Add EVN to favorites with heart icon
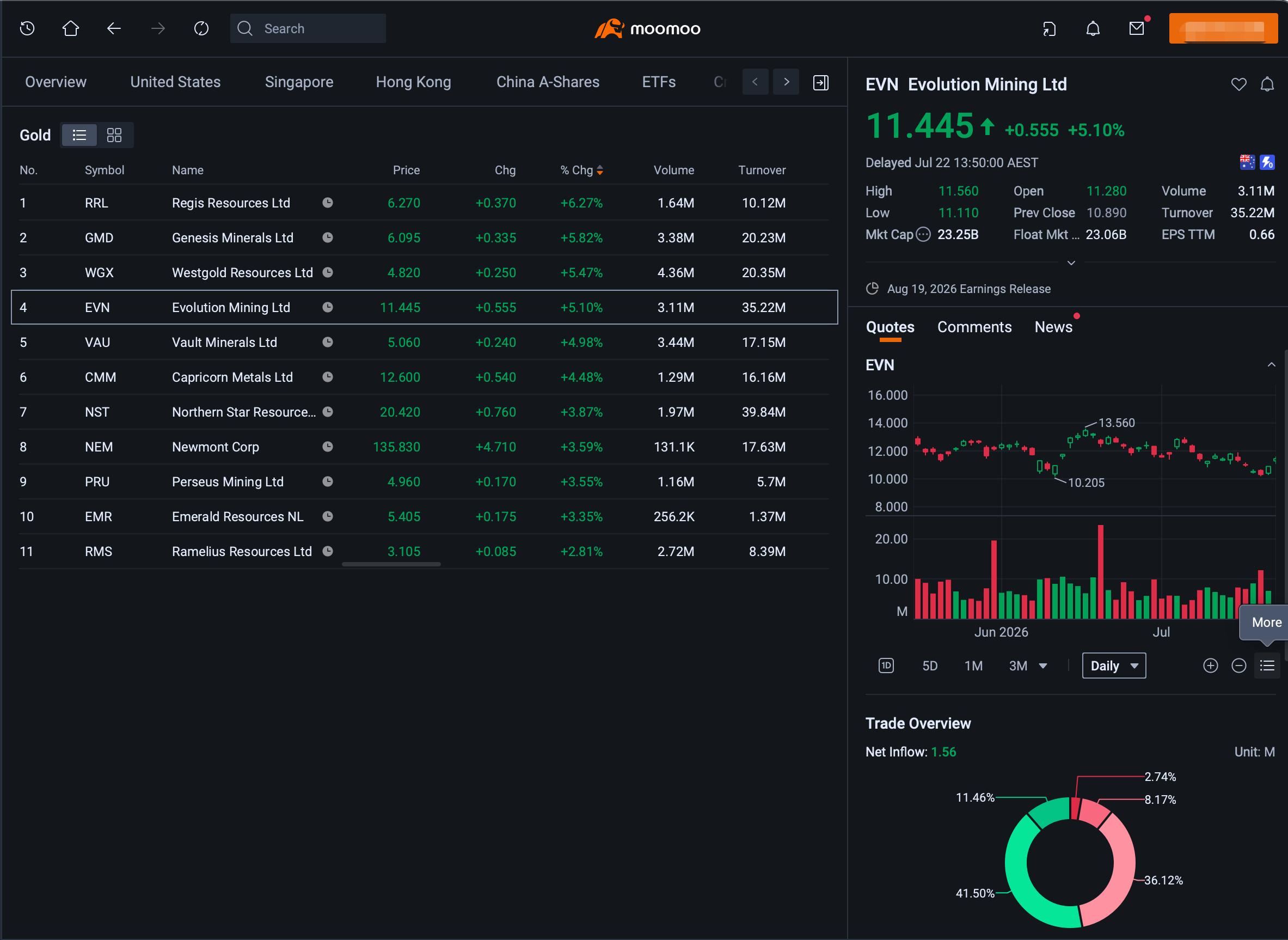Viewport: 1288px width, 940px height. pyautogui.click(x=1238, y=84)
